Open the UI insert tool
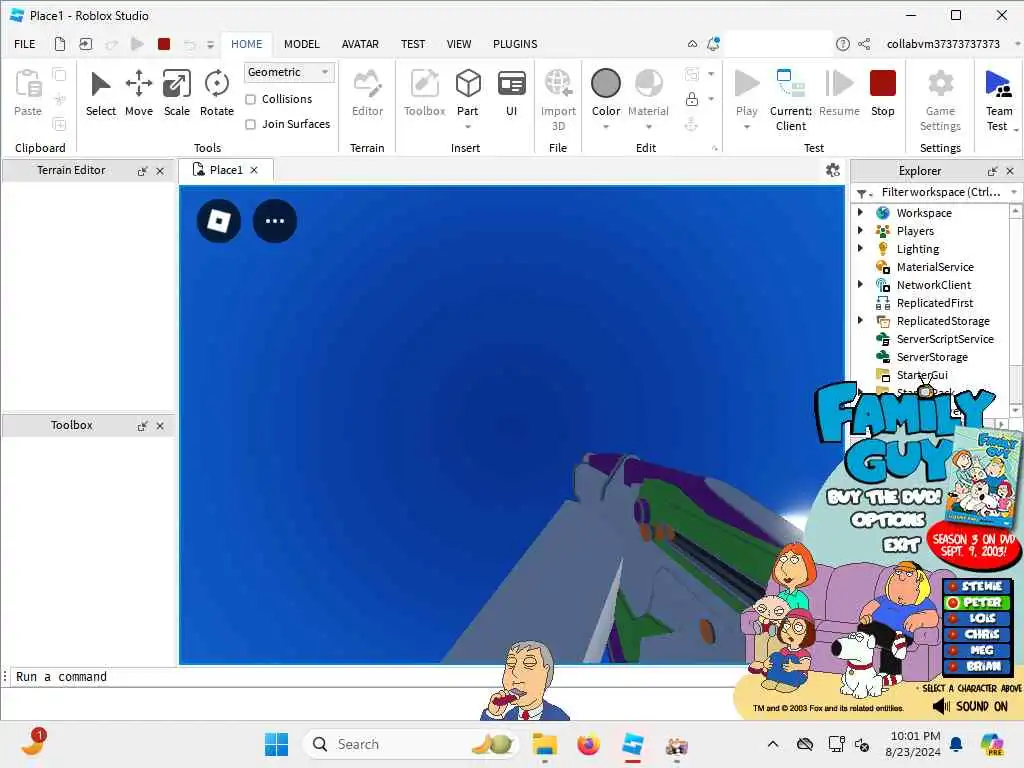The height and width of the screenshot is (768, 1024). point(511,93)
